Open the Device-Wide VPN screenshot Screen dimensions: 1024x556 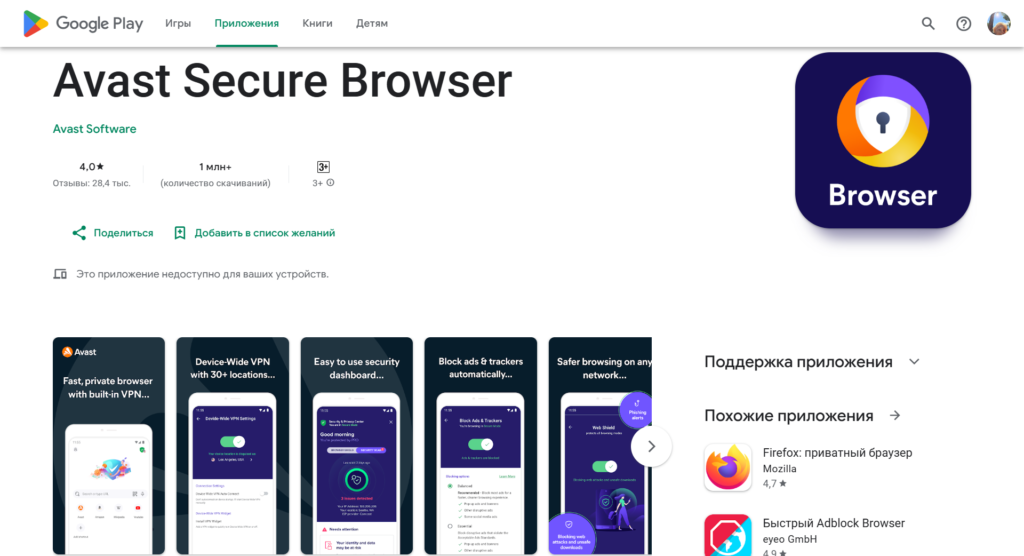[232, 446]
